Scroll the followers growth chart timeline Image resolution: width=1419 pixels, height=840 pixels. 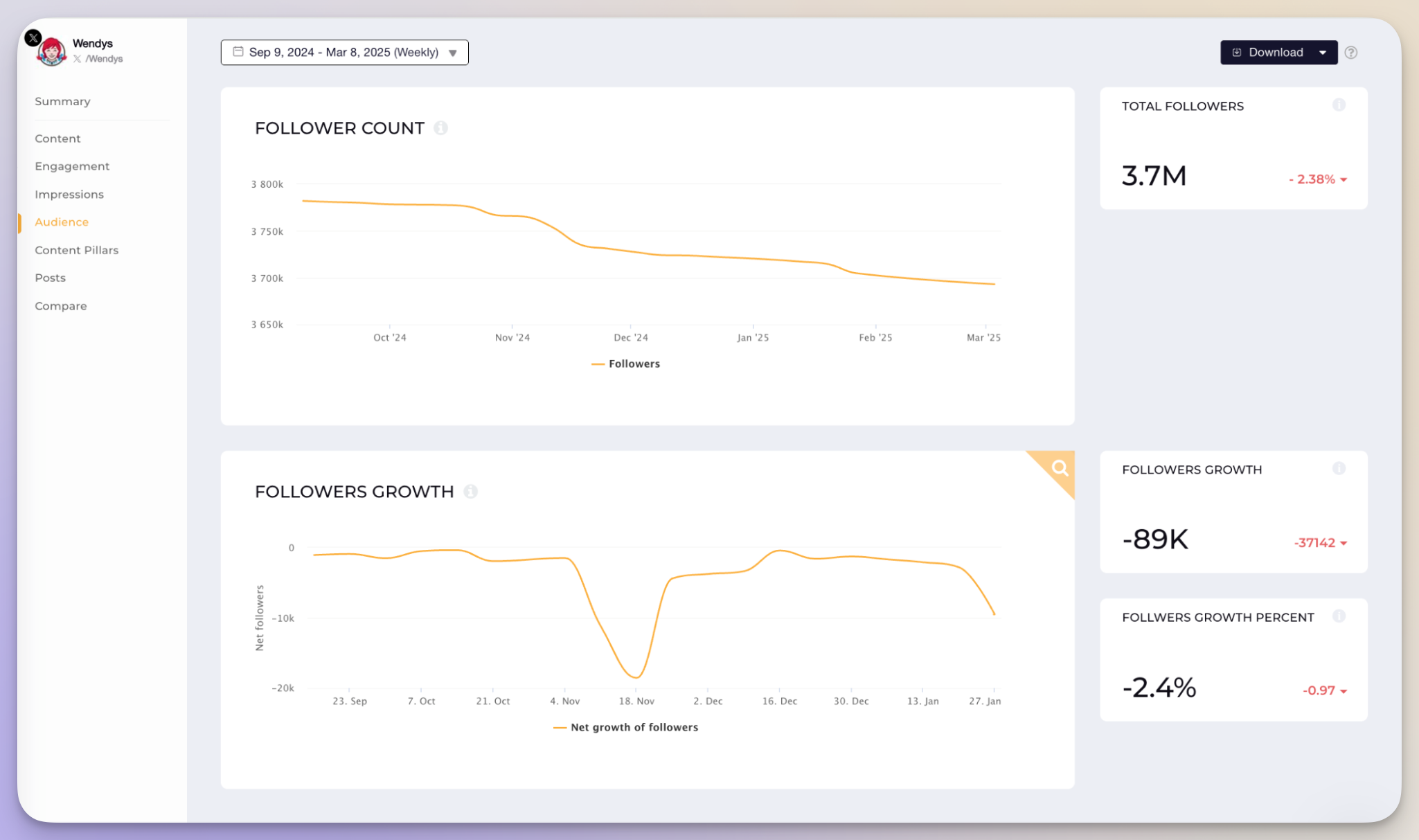(x=1057, y=467)
